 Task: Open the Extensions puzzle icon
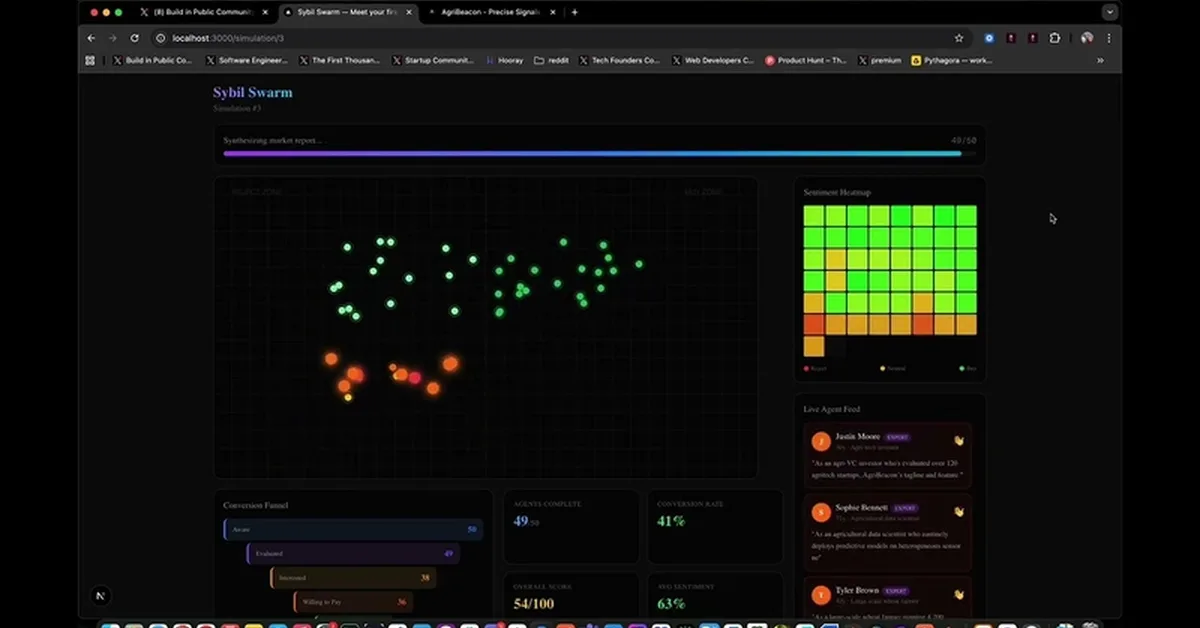[x=1054, y=38]
